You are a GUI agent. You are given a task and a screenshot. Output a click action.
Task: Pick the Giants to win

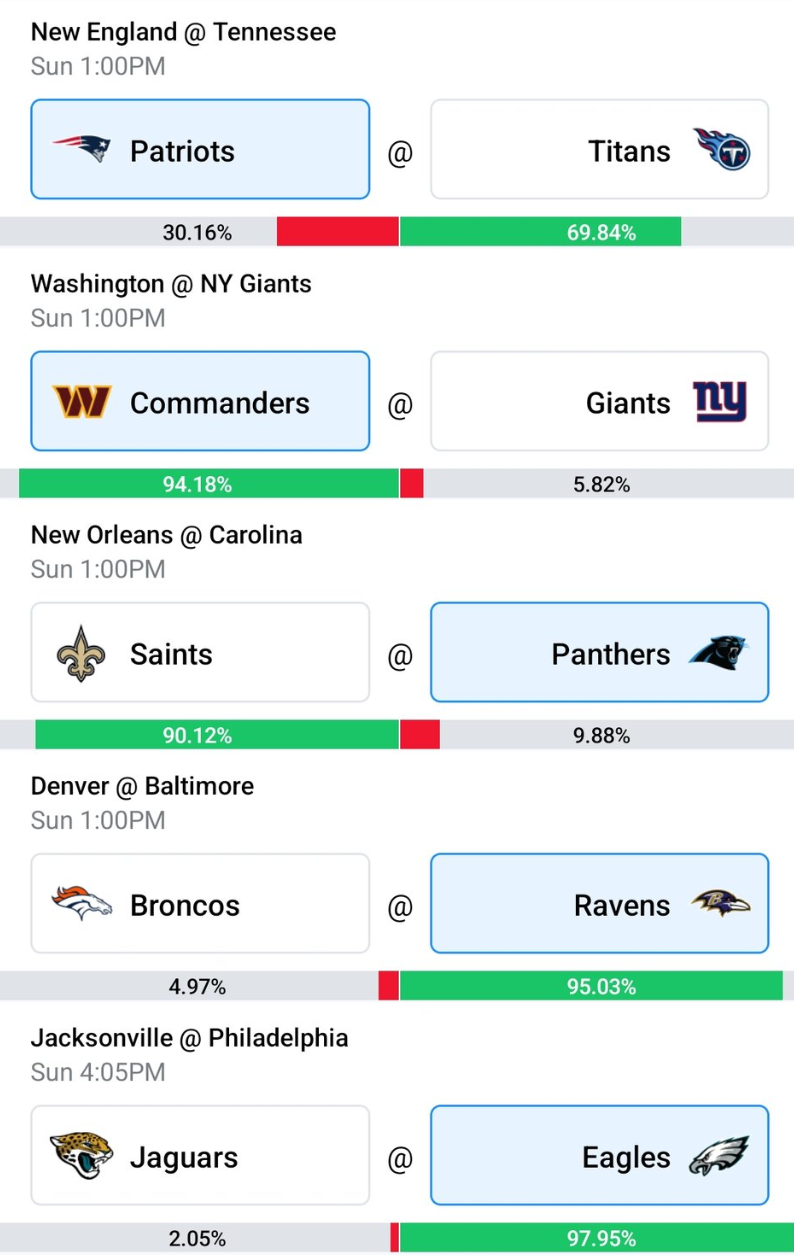click(x=600, y=401)
